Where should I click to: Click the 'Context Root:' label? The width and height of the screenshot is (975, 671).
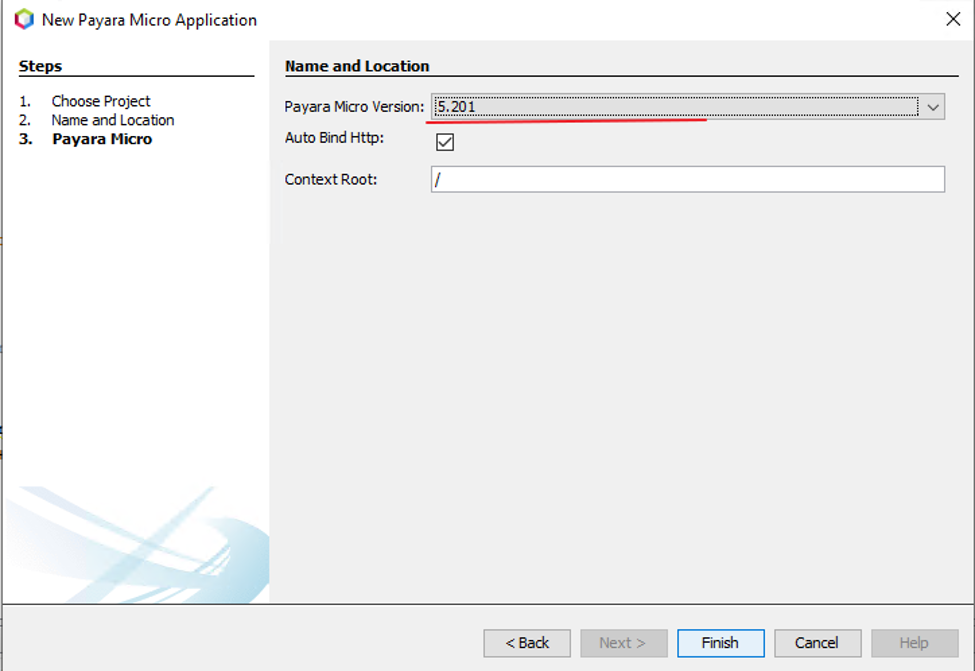click(331, 180)
